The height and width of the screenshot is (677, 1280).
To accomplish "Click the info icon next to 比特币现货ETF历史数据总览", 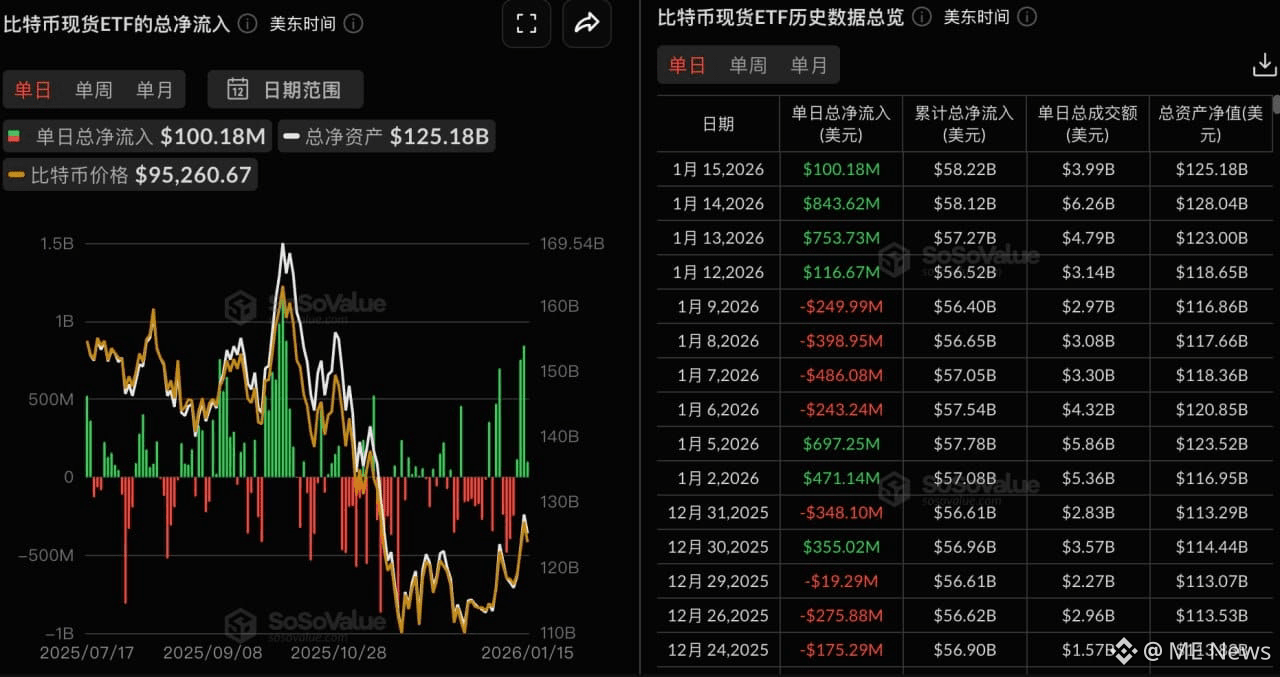I will [921, 16].
